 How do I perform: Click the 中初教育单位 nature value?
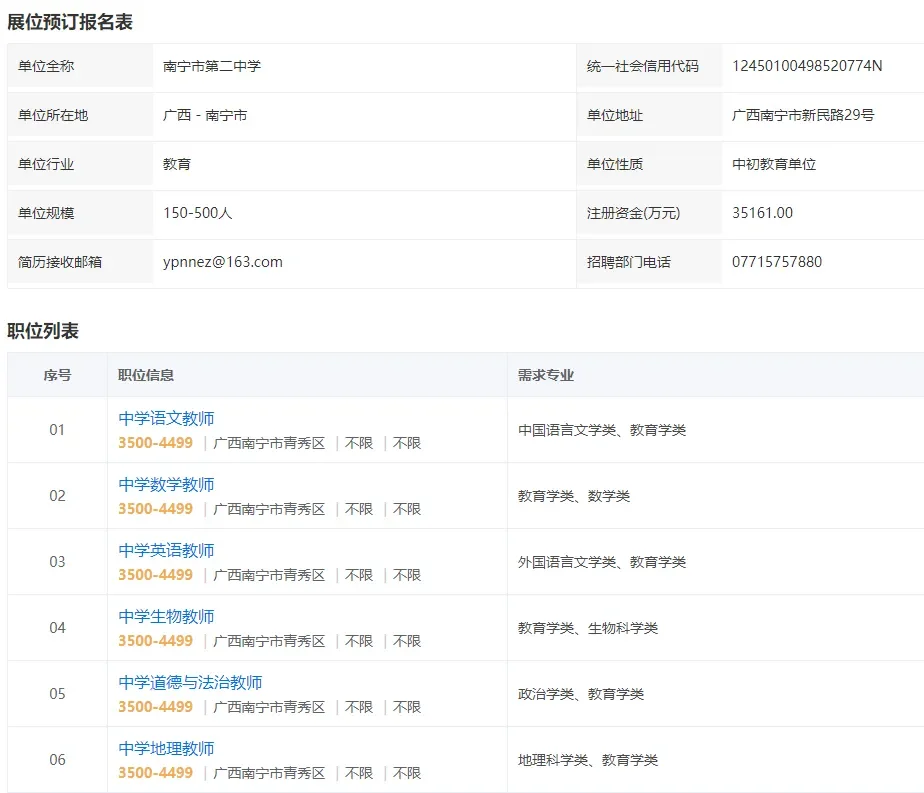click(774, 164)
